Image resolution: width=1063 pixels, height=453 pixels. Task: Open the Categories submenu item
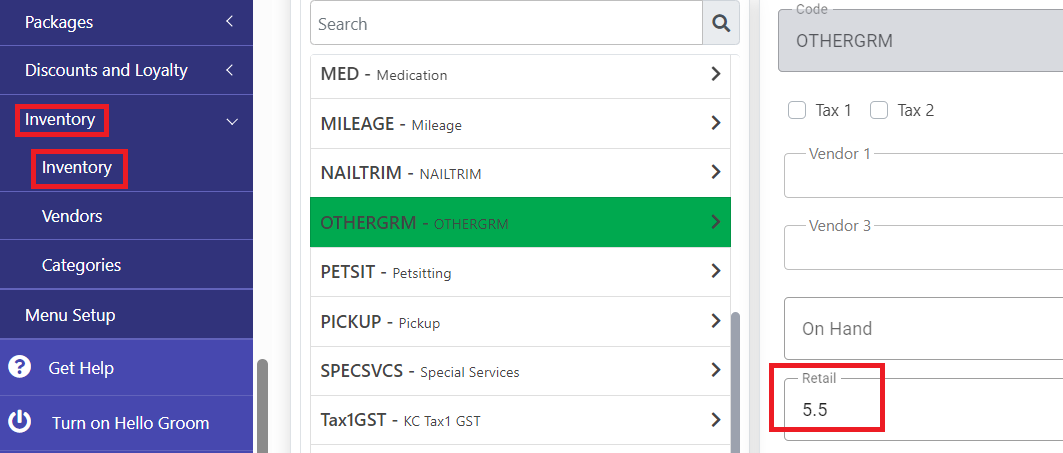coord(81,265)
